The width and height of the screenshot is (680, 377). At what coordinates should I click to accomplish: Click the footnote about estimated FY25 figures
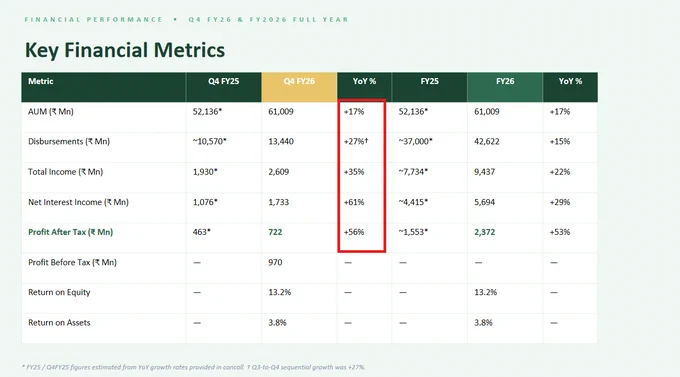pos(194,367)
